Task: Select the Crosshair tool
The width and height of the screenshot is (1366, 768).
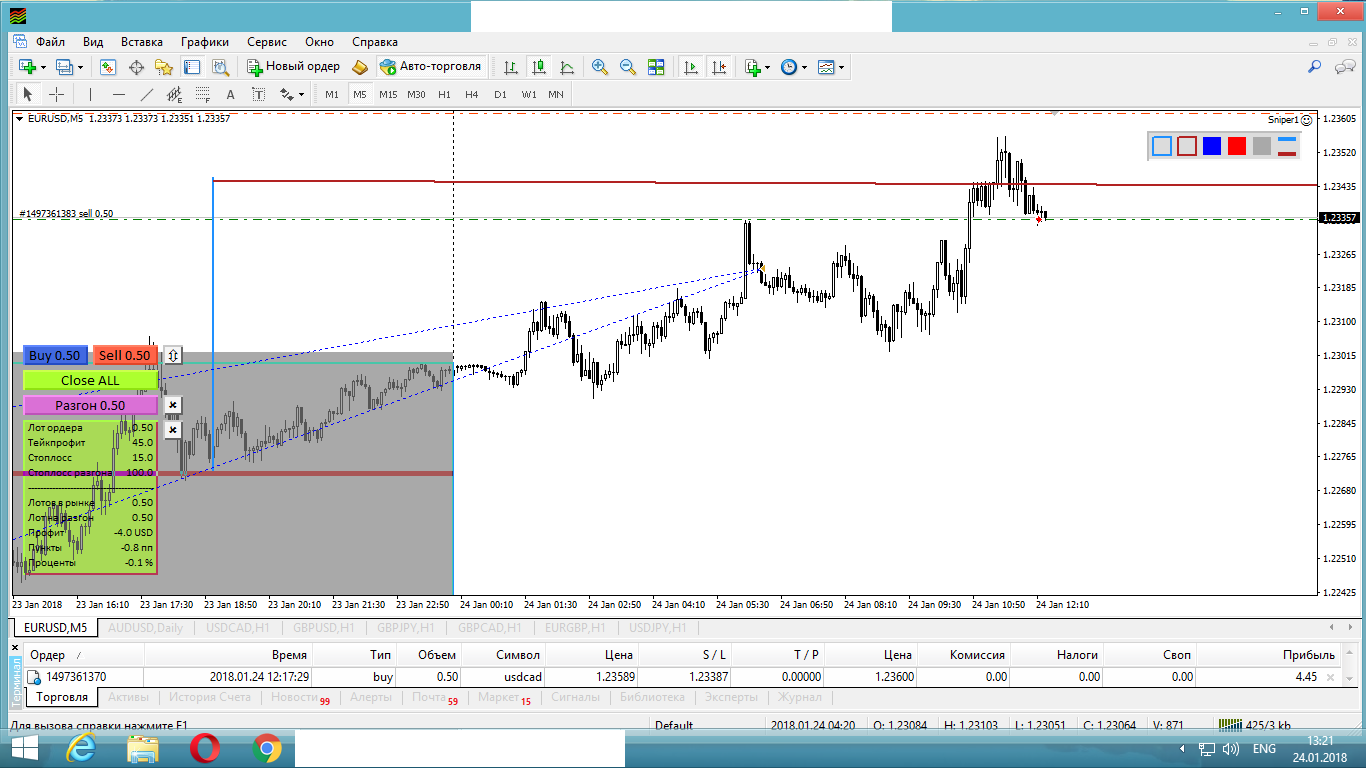Action: point(57,94)
